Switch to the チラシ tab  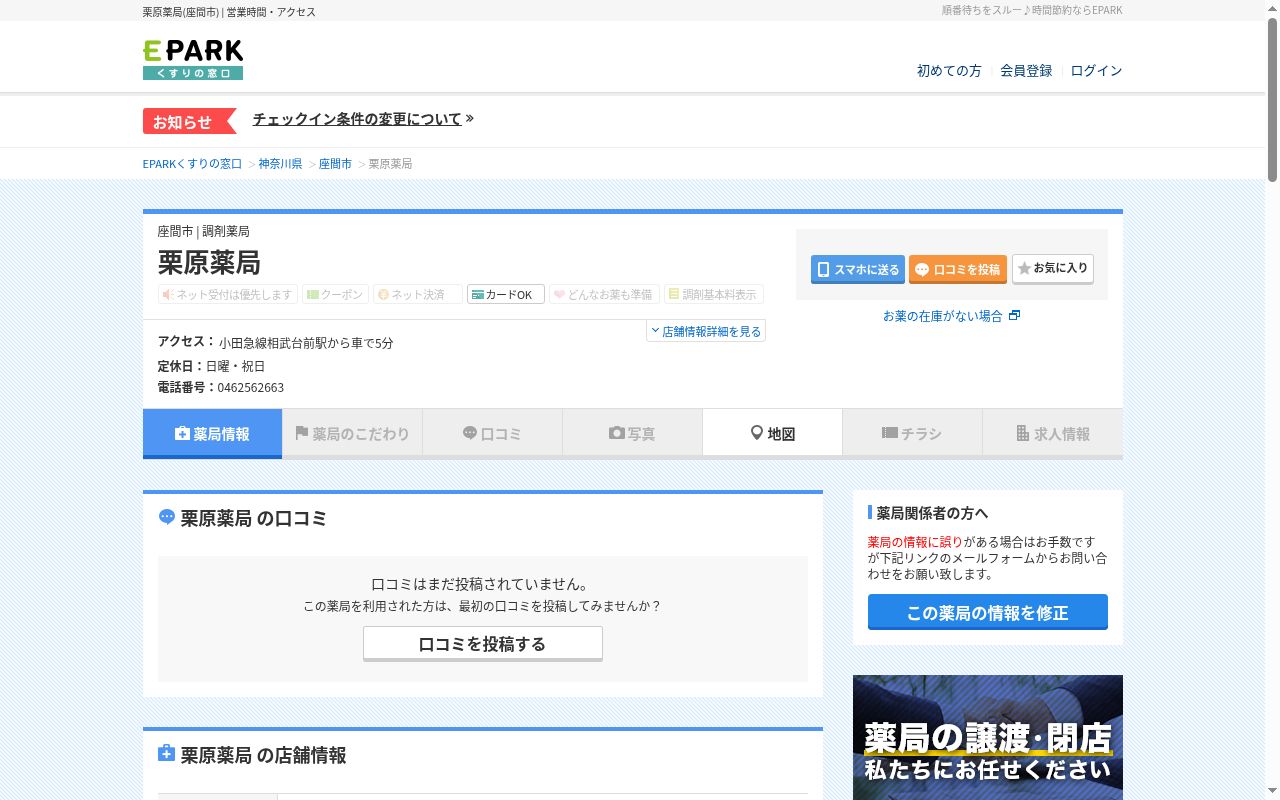pyautogui.click(x=912, y=433)
